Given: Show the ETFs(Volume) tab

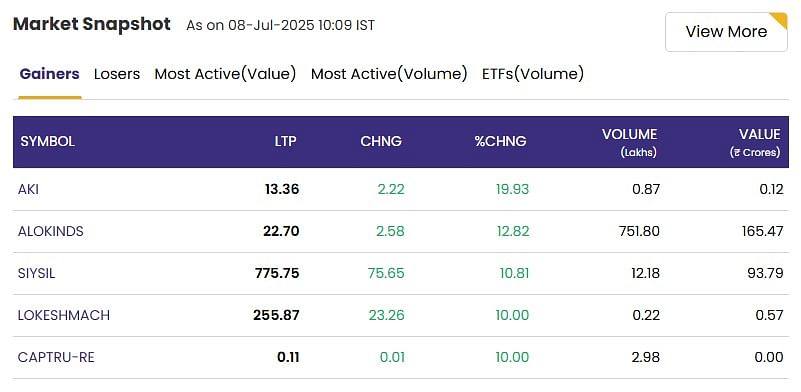Looking at the screenshot, I should click(x=533, y=74).
